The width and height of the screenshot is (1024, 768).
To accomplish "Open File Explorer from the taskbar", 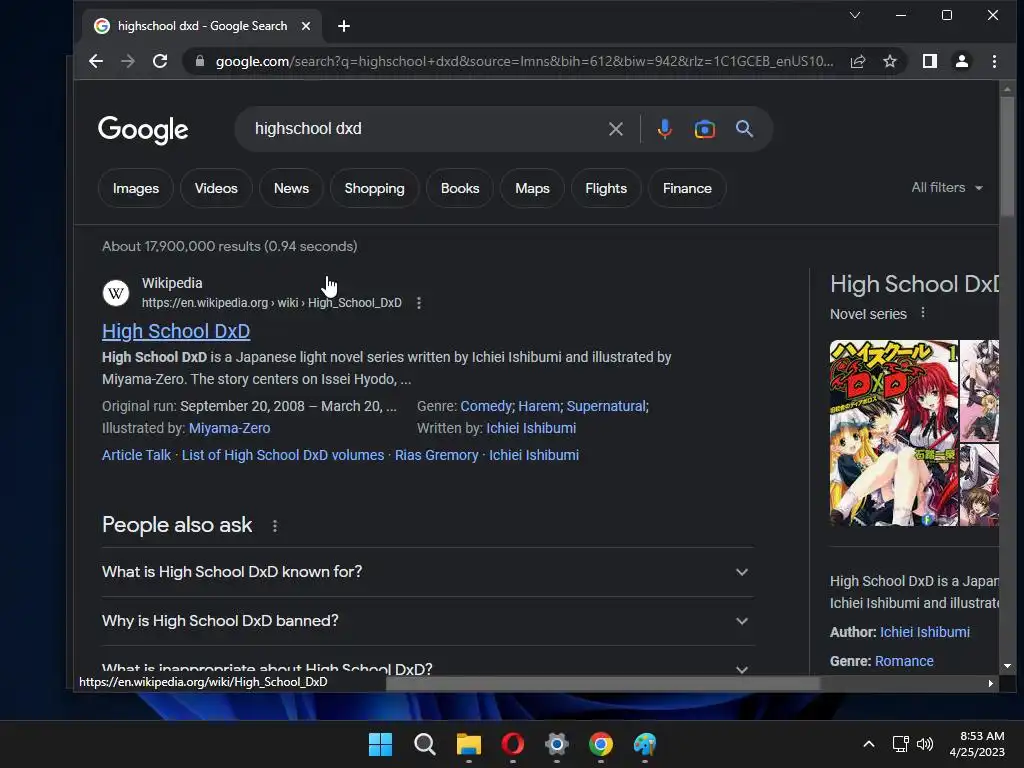I will point(468,744).
